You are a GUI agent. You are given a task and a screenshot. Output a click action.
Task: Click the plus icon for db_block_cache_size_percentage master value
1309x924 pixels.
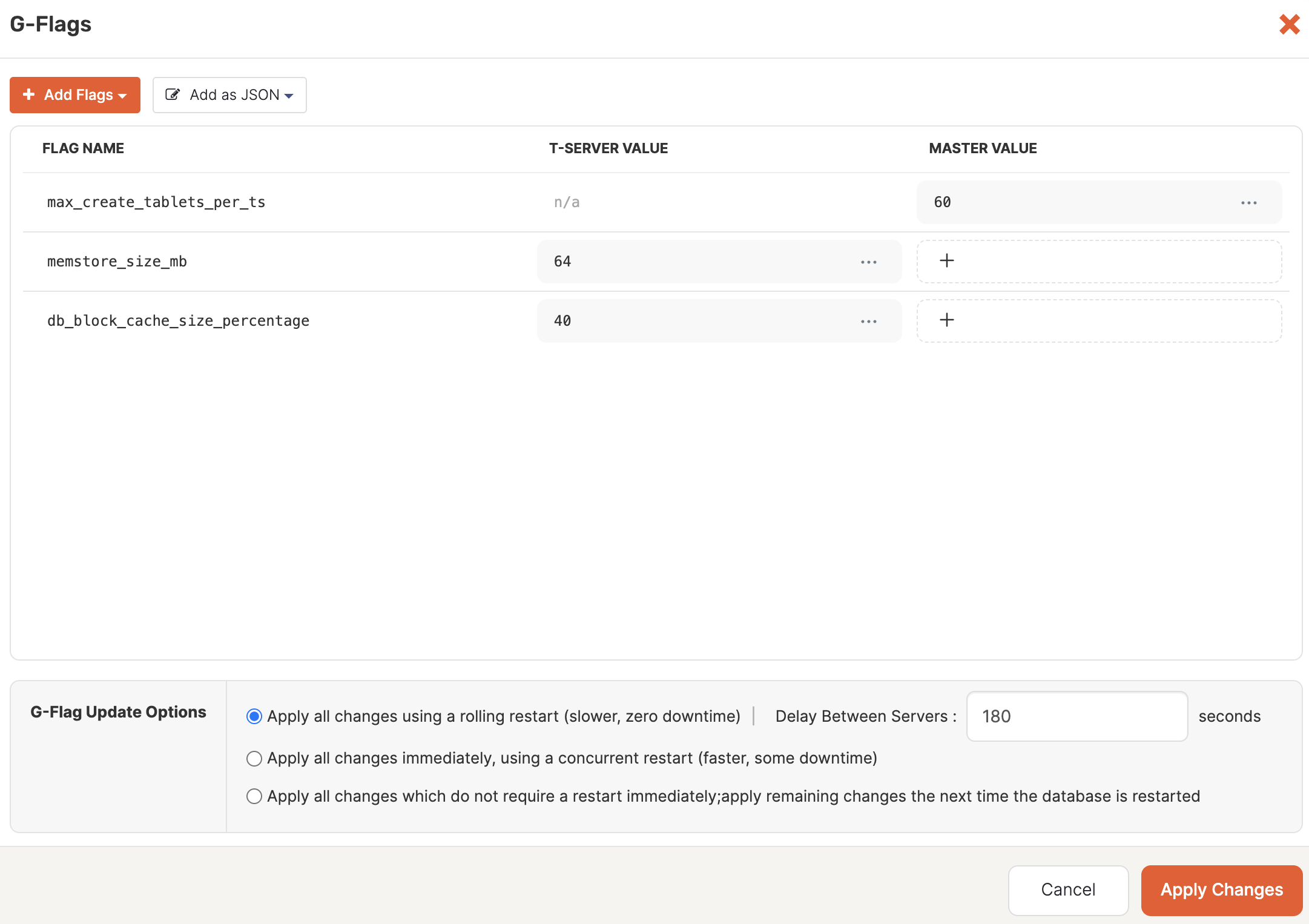click(946, 320)
